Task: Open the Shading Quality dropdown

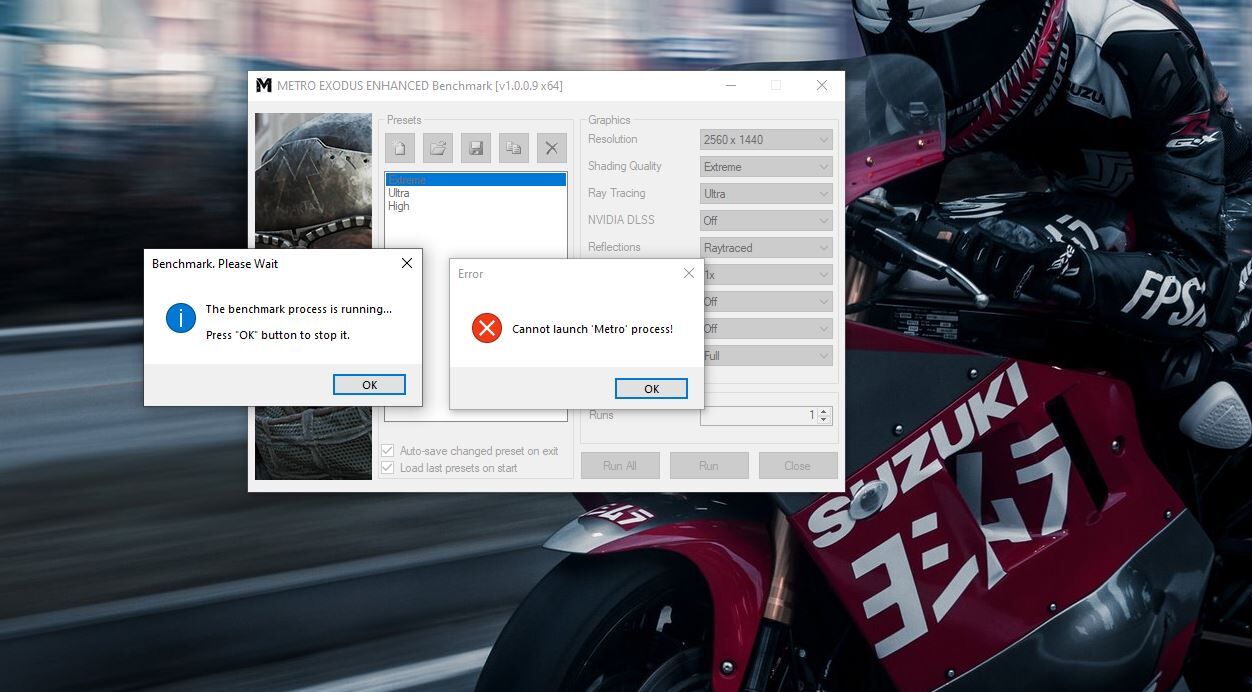Action: (x=766, y=167)
